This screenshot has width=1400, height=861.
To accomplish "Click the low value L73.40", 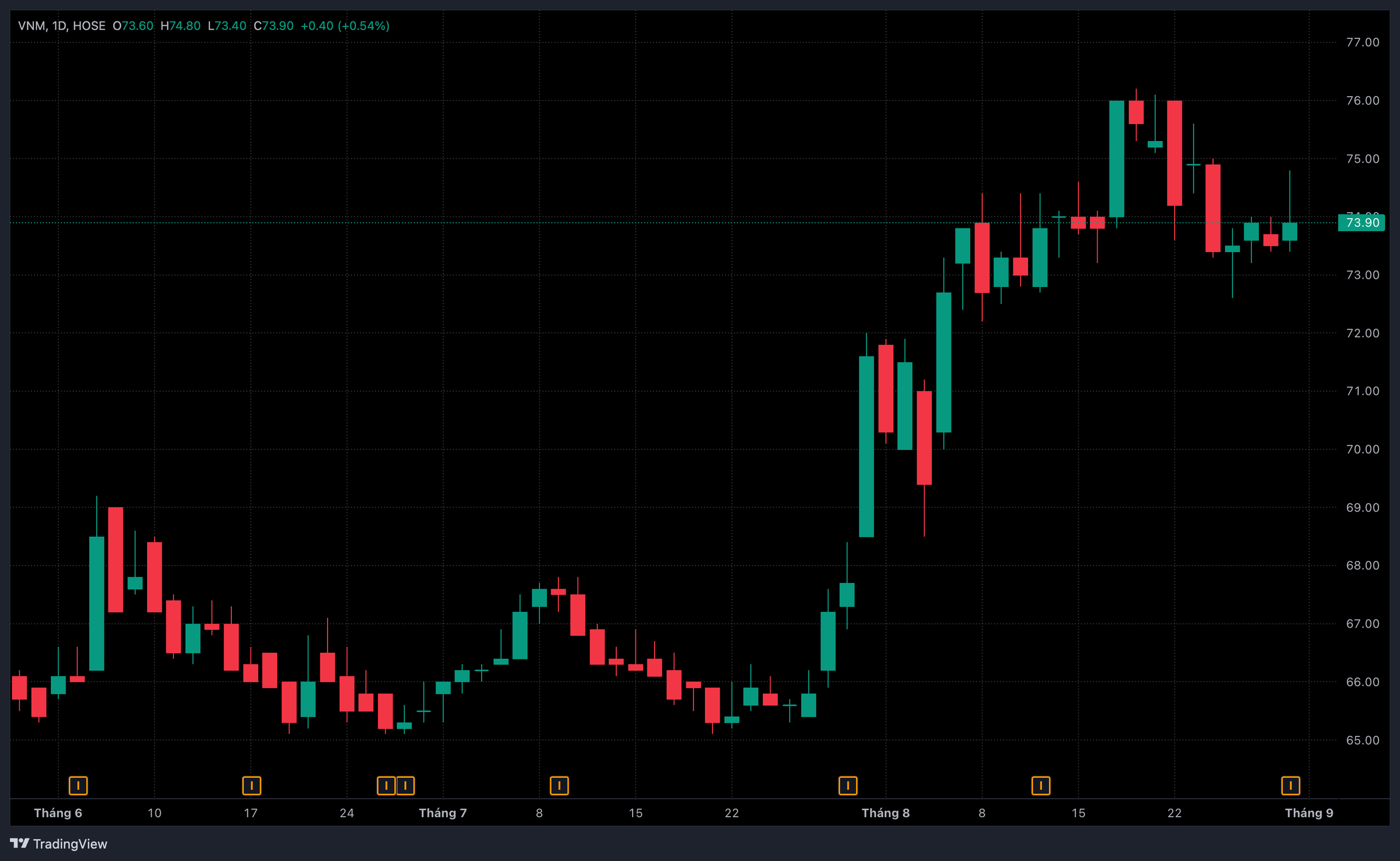I will (x=227, y=26).
